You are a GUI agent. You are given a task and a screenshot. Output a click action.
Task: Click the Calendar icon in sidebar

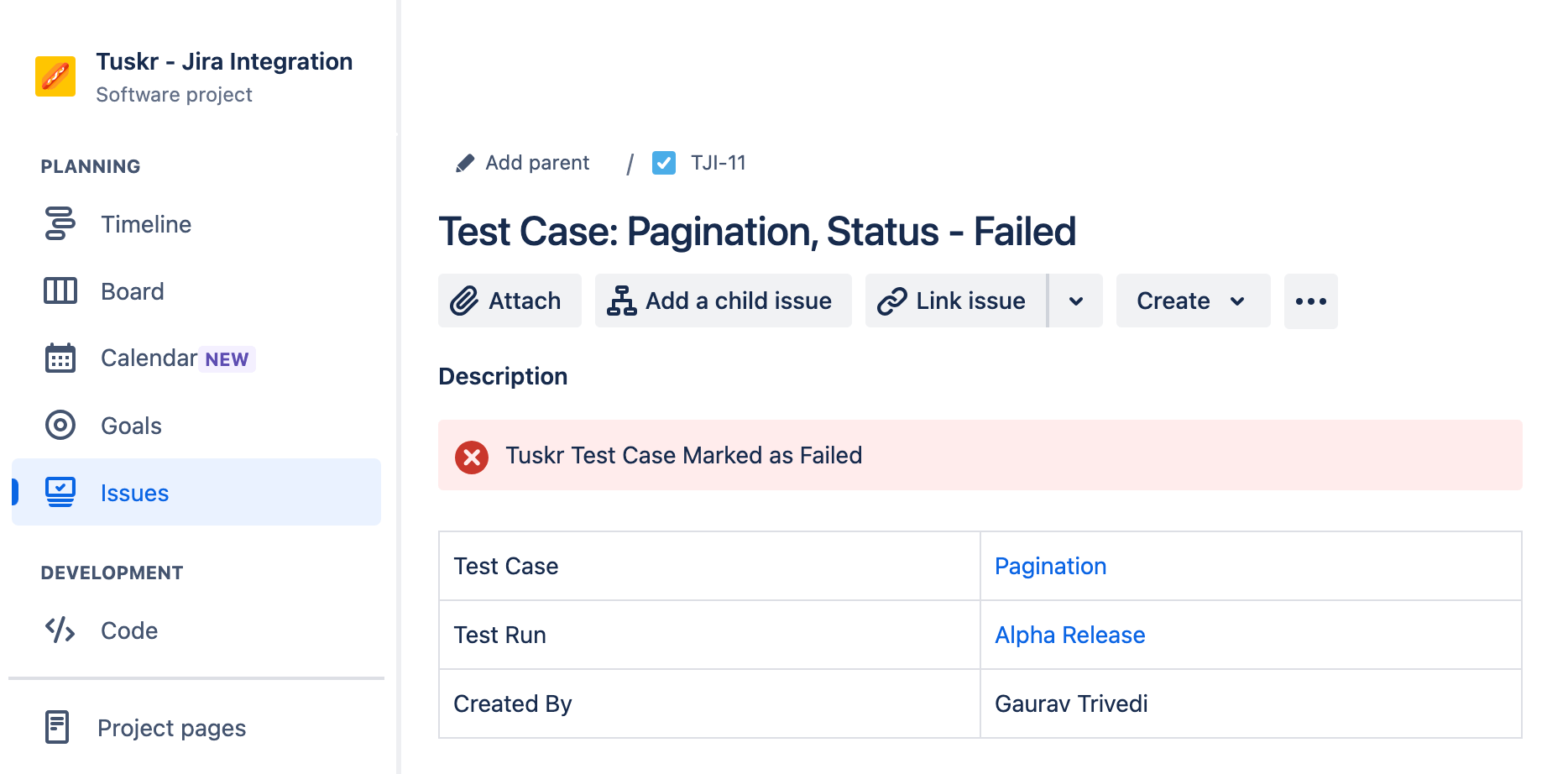point(60,358)
